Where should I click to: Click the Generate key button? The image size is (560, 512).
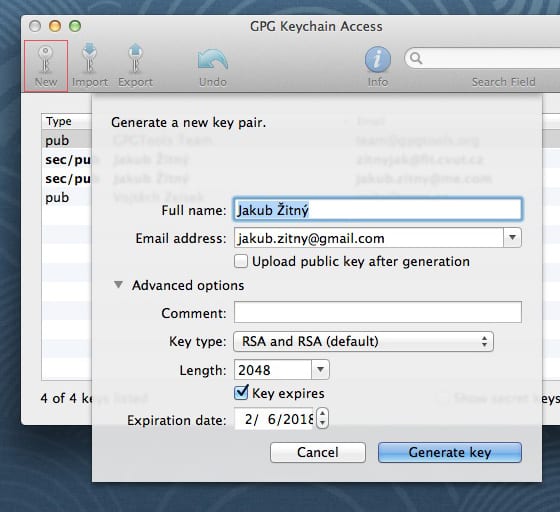[450, 452]
